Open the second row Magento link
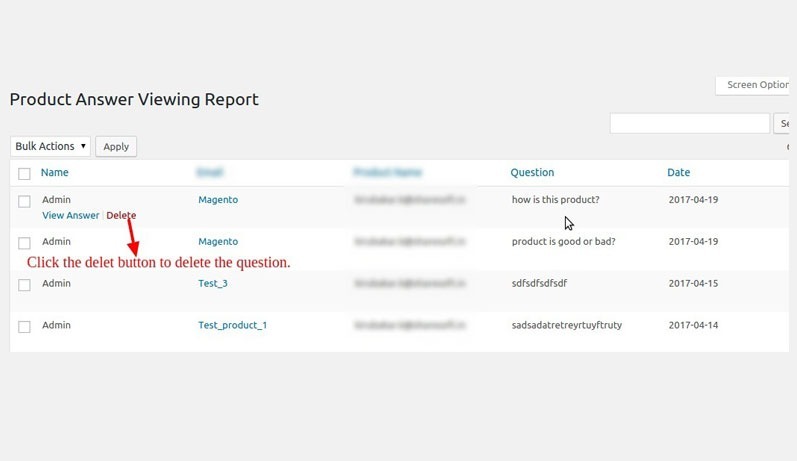This screenshot has height=461, width=797. click(x=218, y=241)
